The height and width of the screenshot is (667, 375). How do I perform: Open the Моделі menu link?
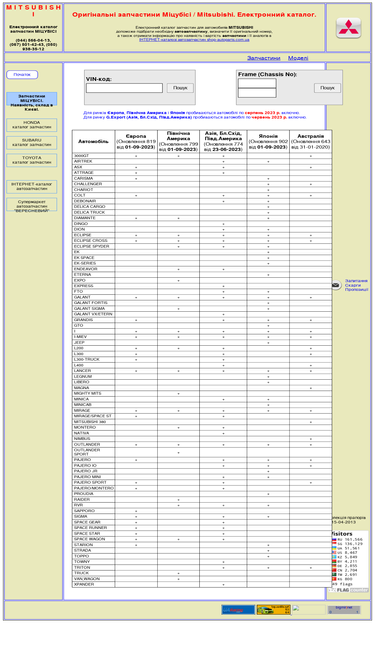tap(298, 58)
